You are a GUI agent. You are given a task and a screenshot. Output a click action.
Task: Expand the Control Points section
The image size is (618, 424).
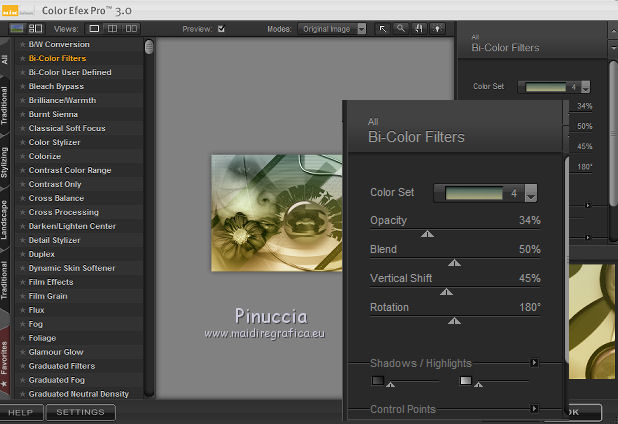tap(535, 408)
